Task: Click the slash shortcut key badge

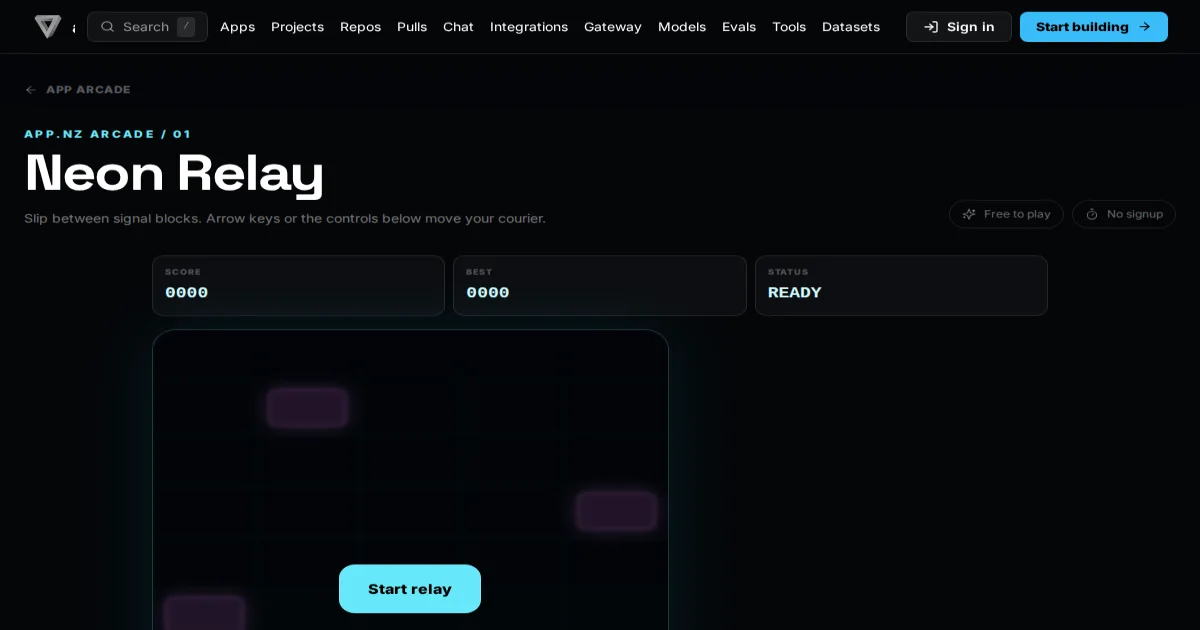Action: (186, 27)
